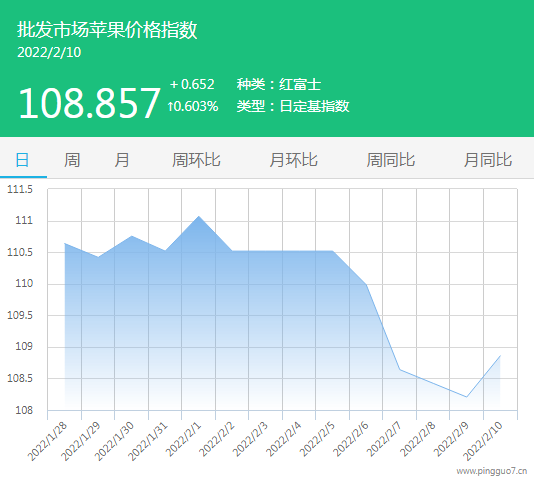Click the 2022/1/28 x-axis label
The image size is (534, 480).
pyautogui.click(x=47, y=442)
